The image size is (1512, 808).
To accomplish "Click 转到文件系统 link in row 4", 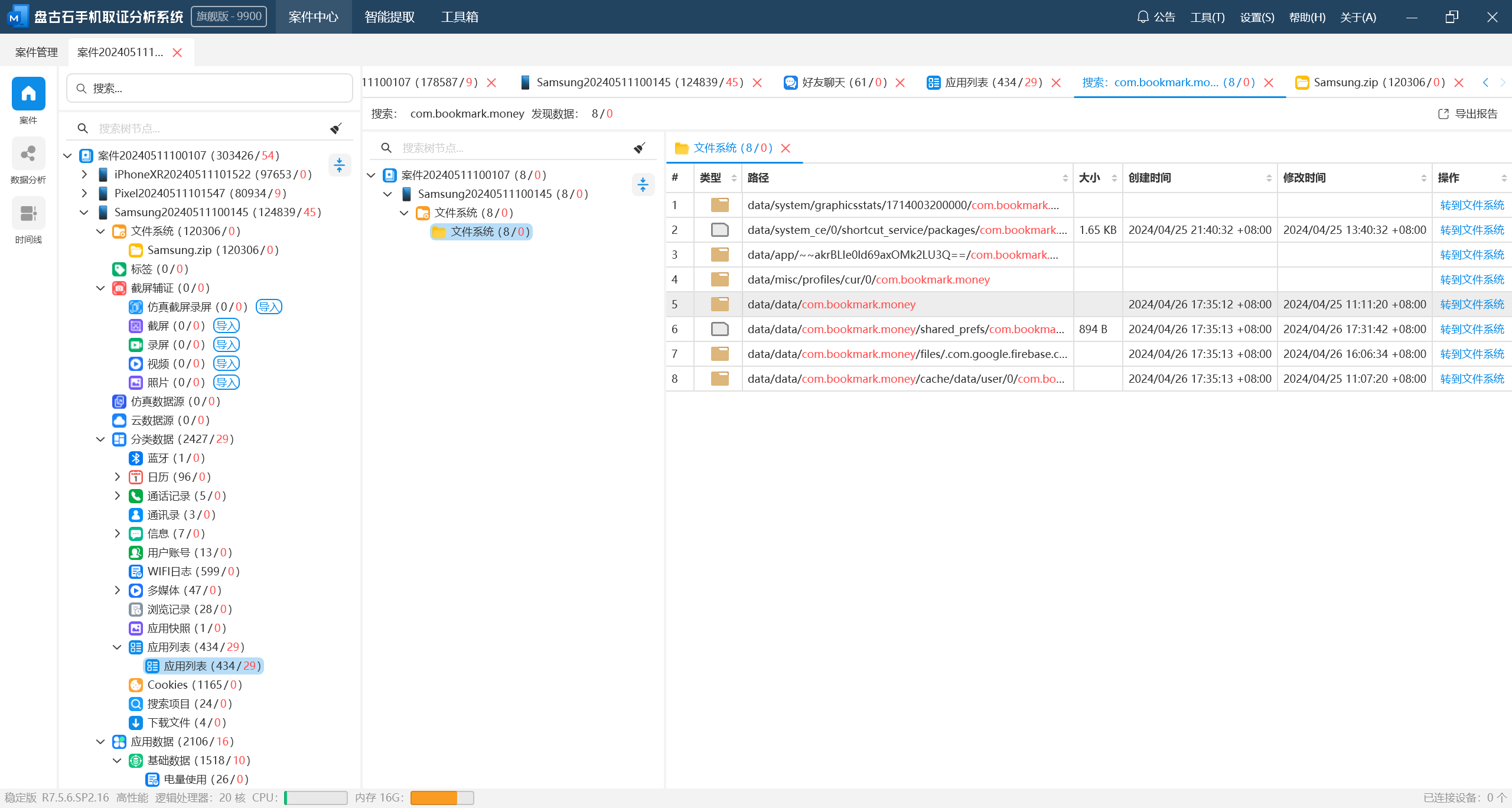I will [1471, 279].
